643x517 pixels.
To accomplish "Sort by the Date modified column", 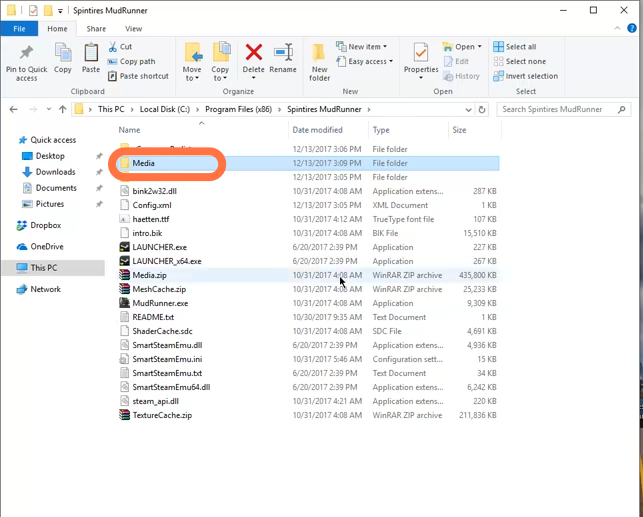I will point(317,130).
